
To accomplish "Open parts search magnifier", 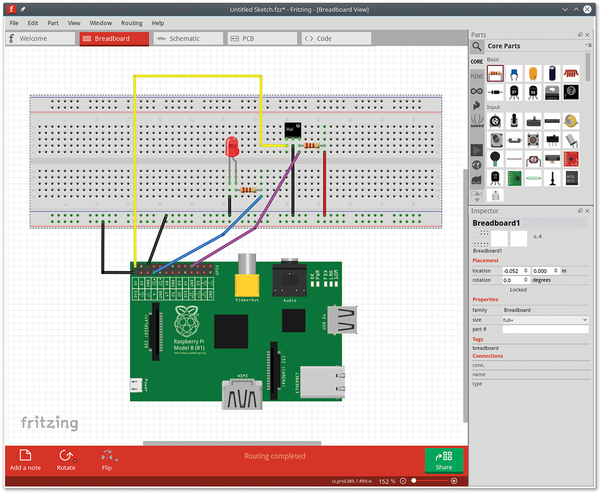I will [x=477, y=47].
